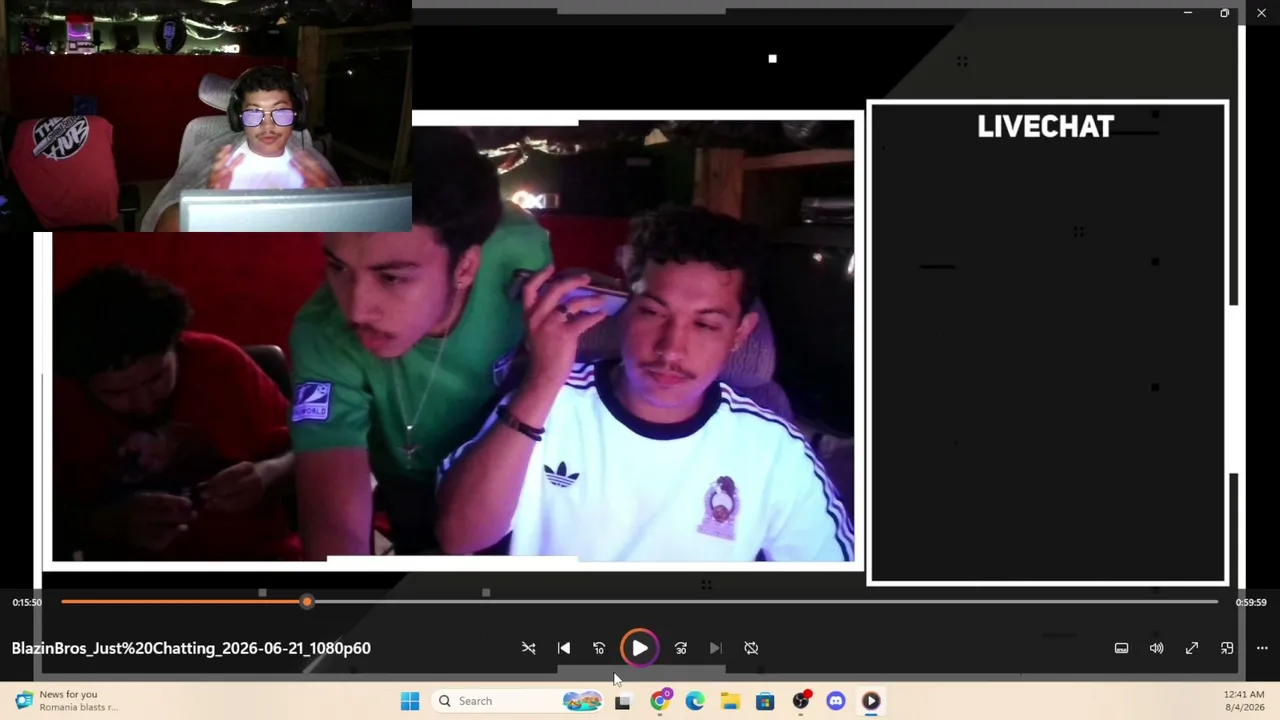Toggle repeat mode
Screen dimensions: 1280x720
(751, 648)
